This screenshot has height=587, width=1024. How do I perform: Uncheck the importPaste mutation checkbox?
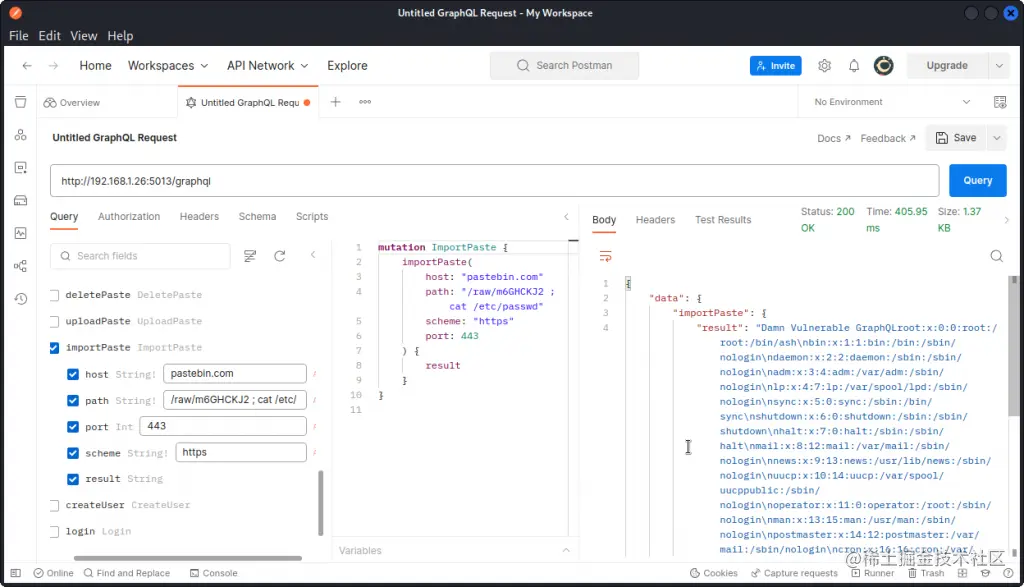(54, 348)
